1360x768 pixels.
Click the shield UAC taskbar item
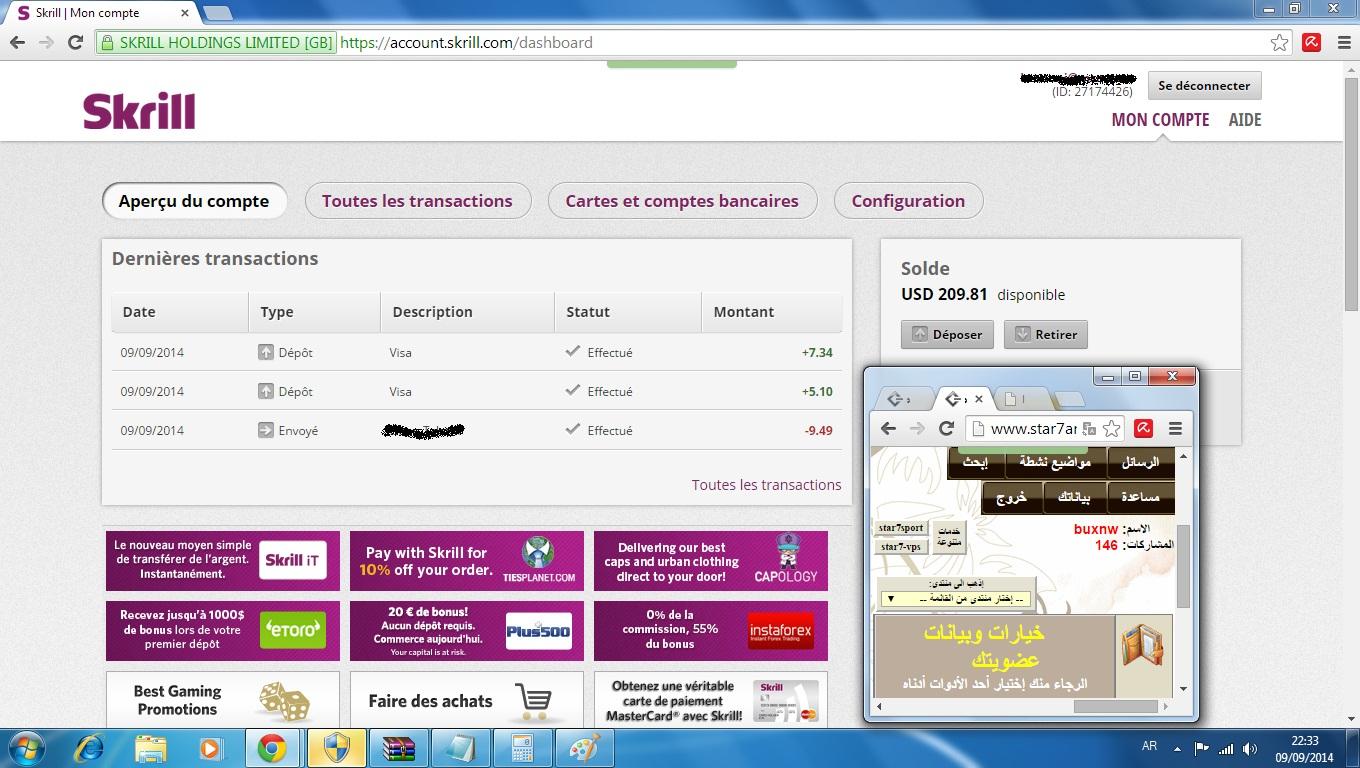(335, 748)
